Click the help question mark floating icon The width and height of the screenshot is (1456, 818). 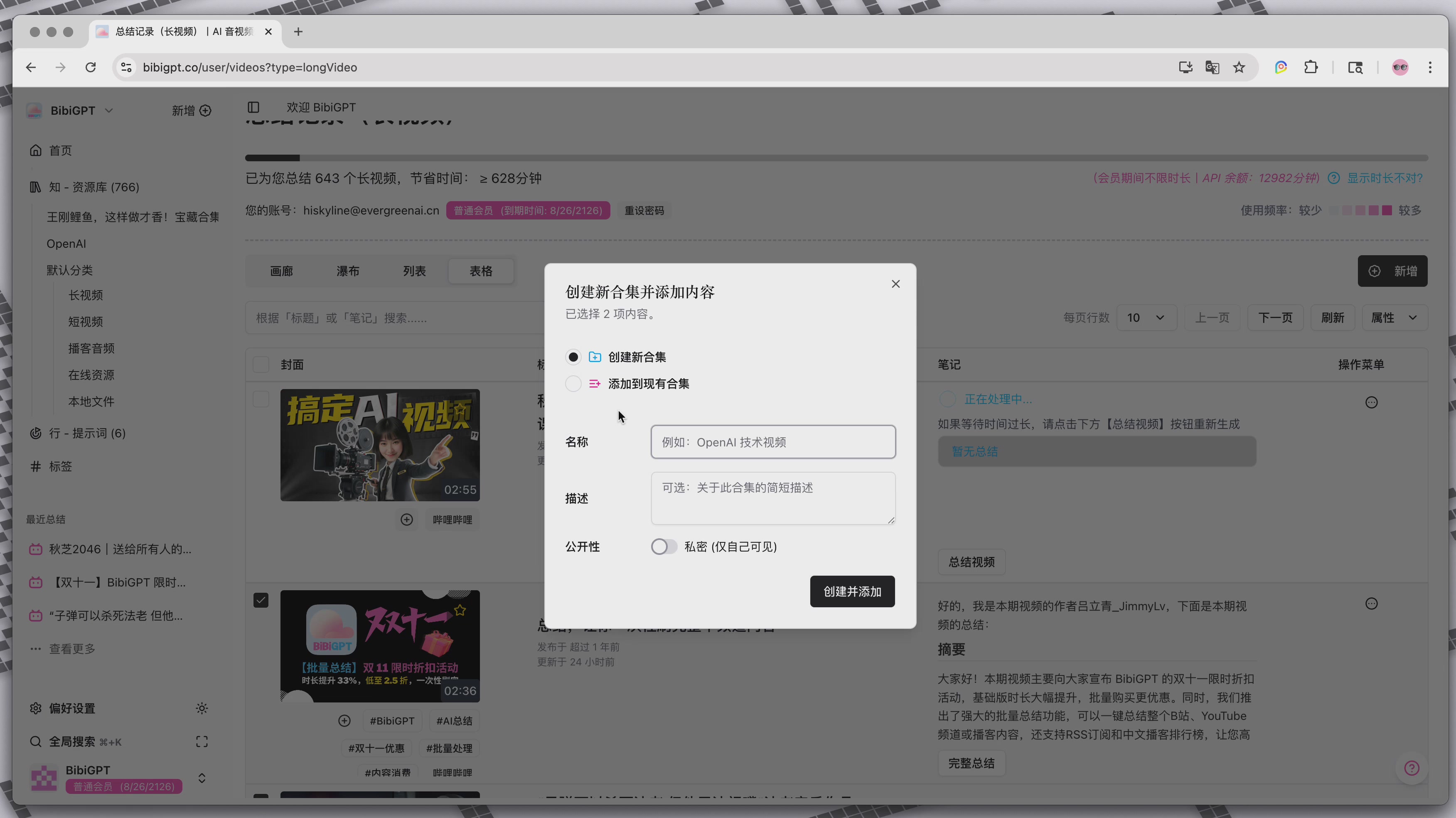[x=1412, y=768]
